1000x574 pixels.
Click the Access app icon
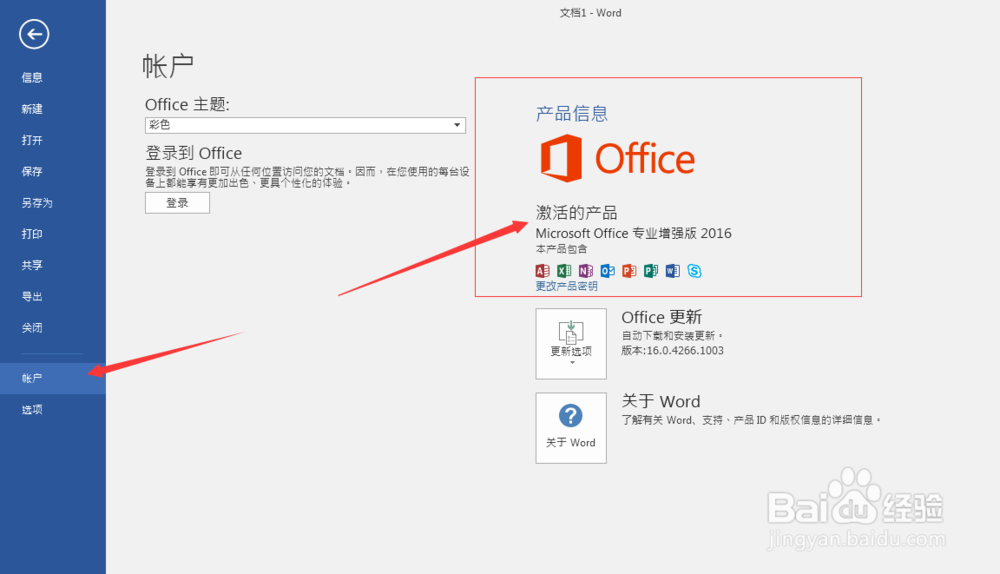pyautogui.click(x=543, y=271)
